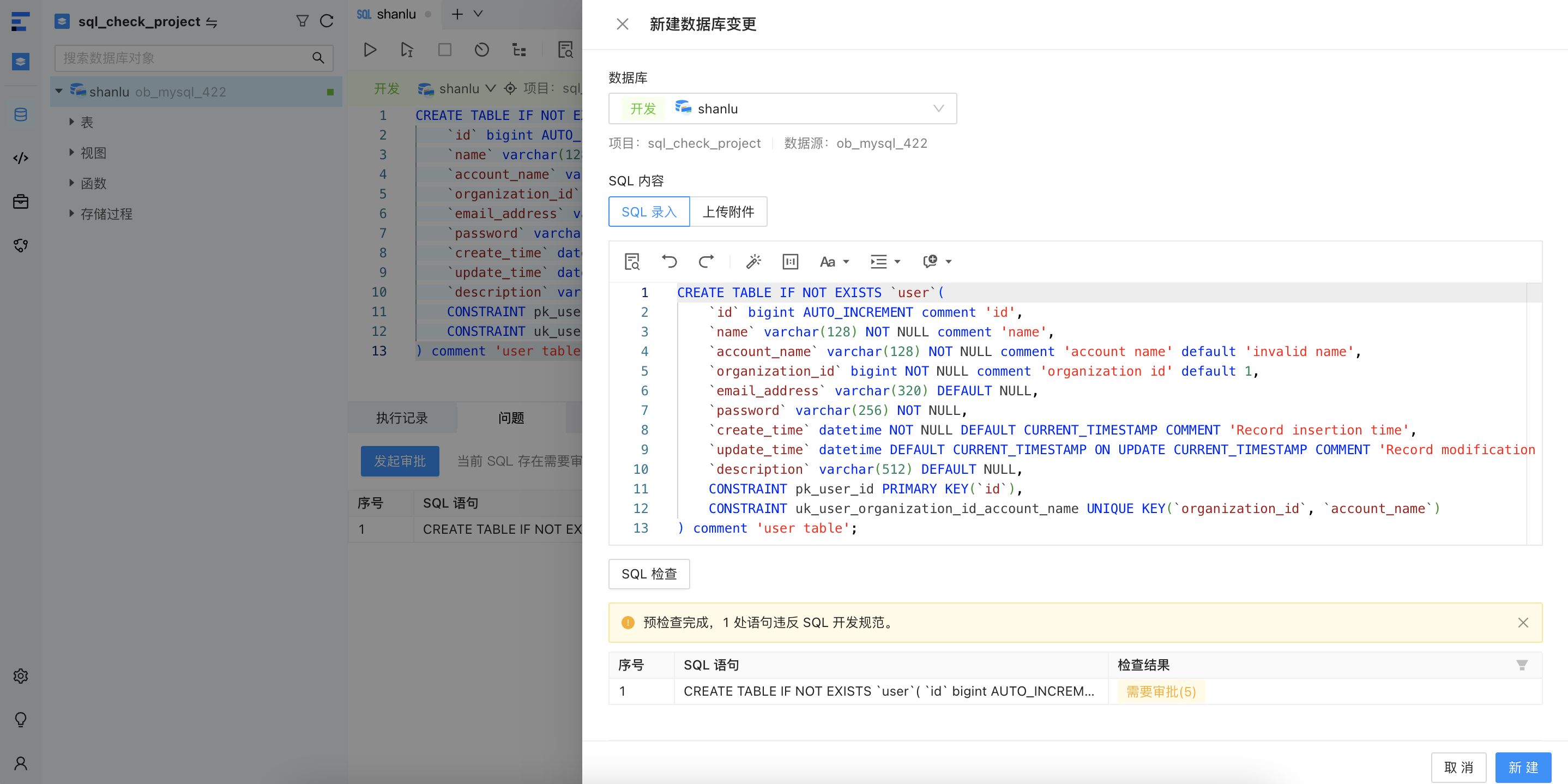This screenshot has height=784, width=1568.
Task: Open the dropdown arrow next to new tab plus
Action: (x=479, y=14)
